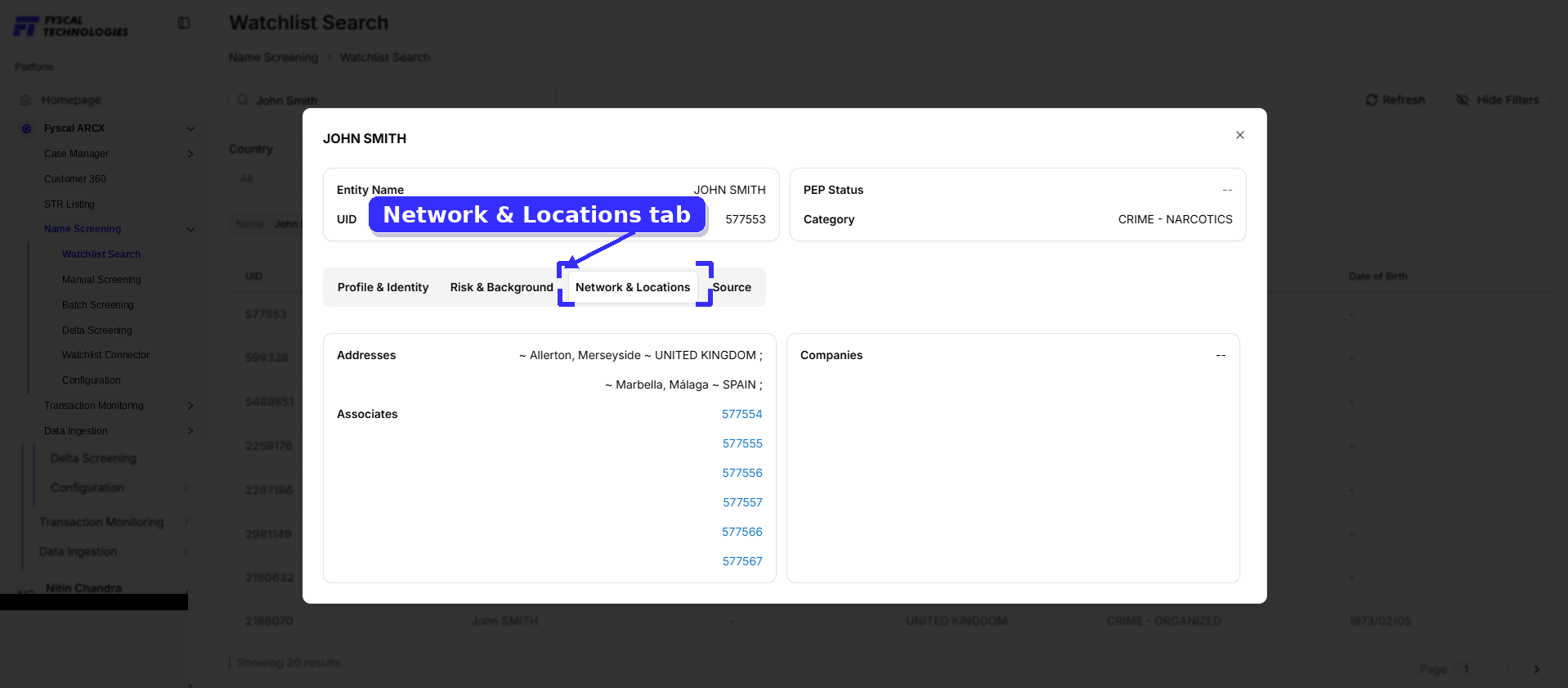Go to next results page arrow
The image size is (1568, 688).
point(1537,669)
